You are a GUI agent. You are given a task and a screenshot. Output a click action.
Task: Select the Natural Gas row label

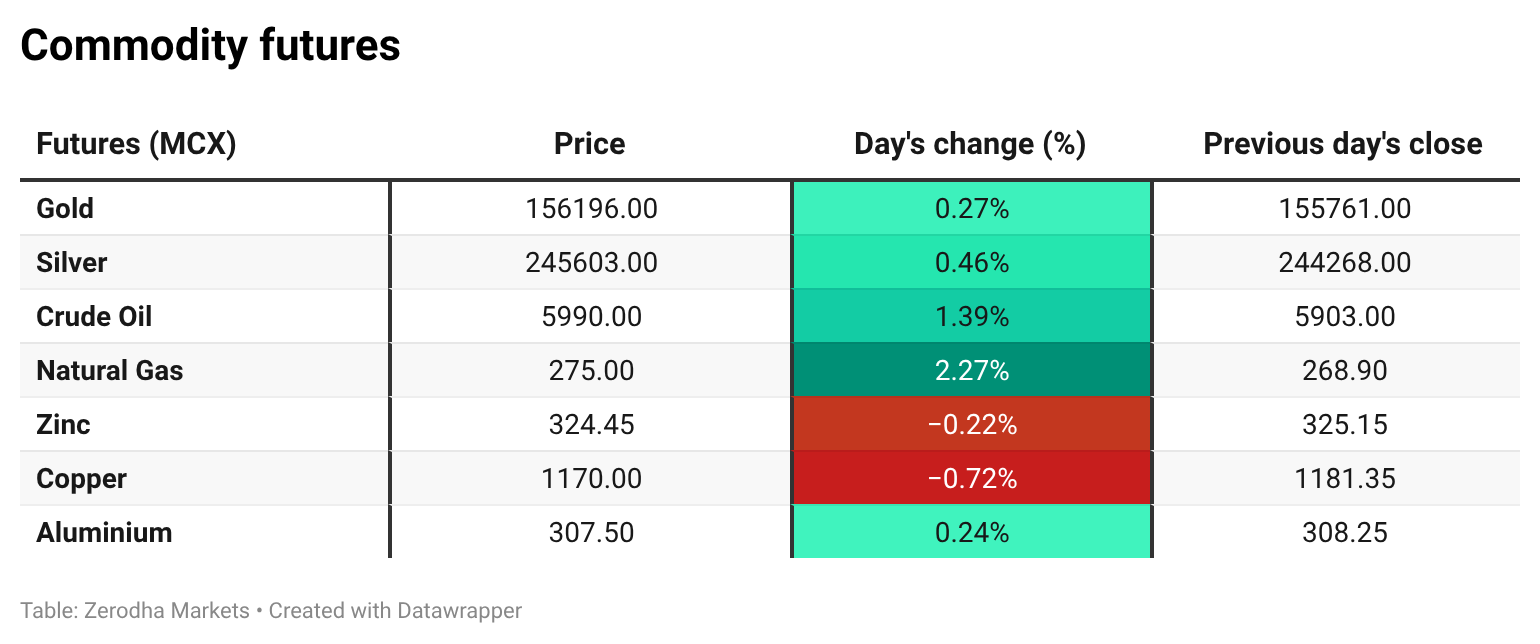click(110, 371)
